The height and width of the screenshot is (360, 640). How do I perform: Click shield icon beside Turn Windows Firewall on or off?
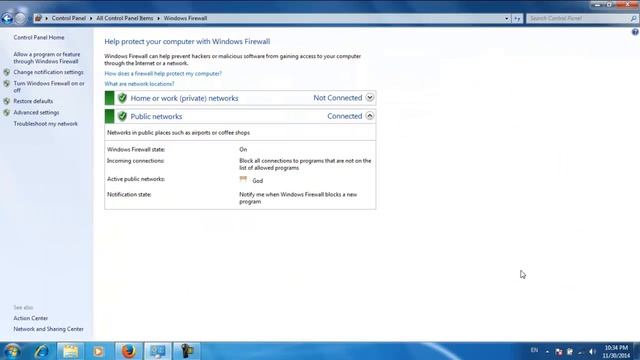coord(7,84)
